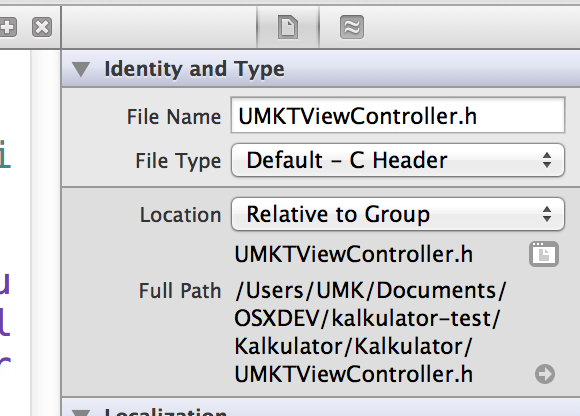Expand the Localization section triangle

click(81, 412)
